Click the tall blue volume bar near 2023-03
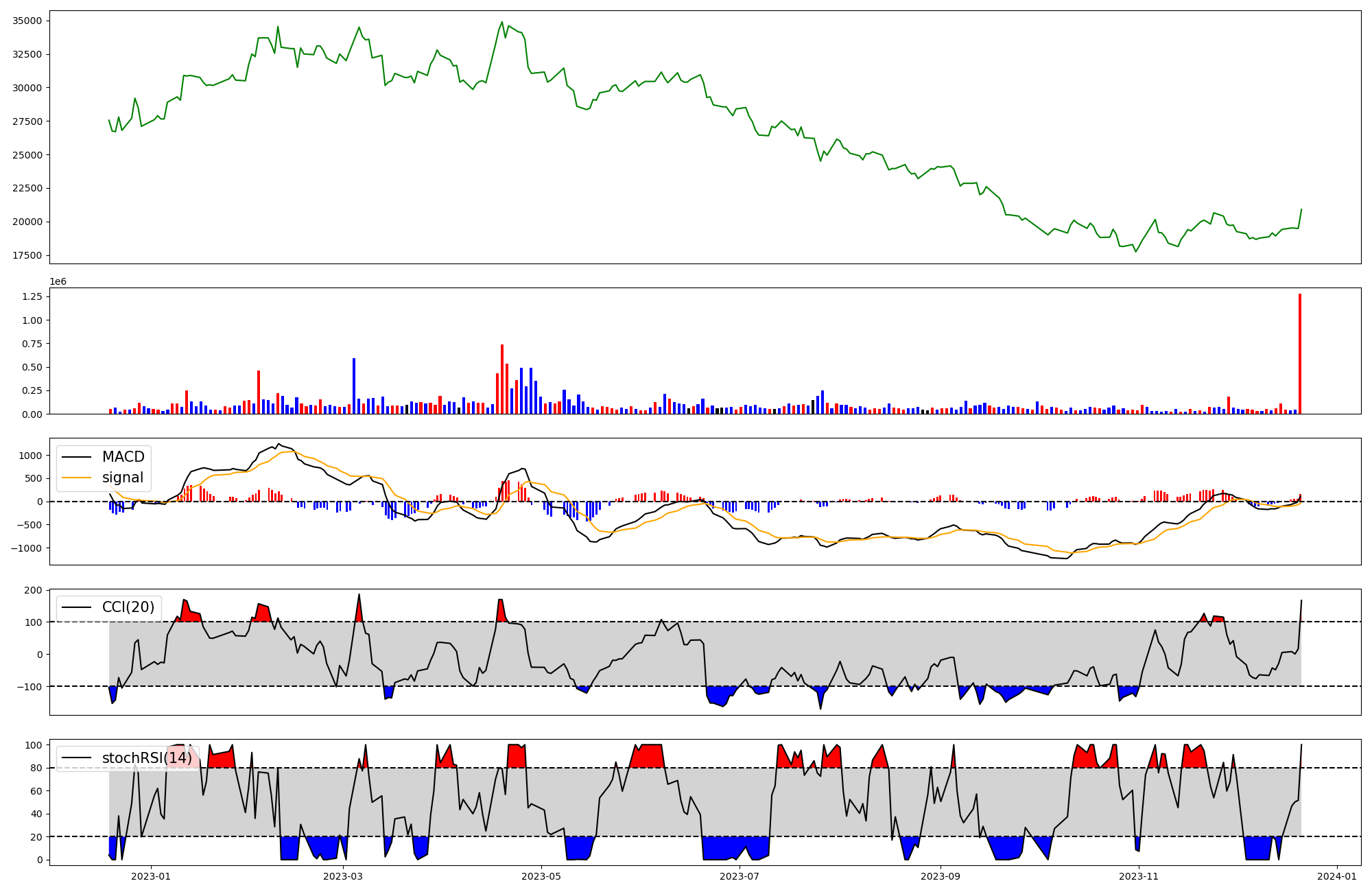Viewport: 1372px width, 892px height. (x=354, y=386)
